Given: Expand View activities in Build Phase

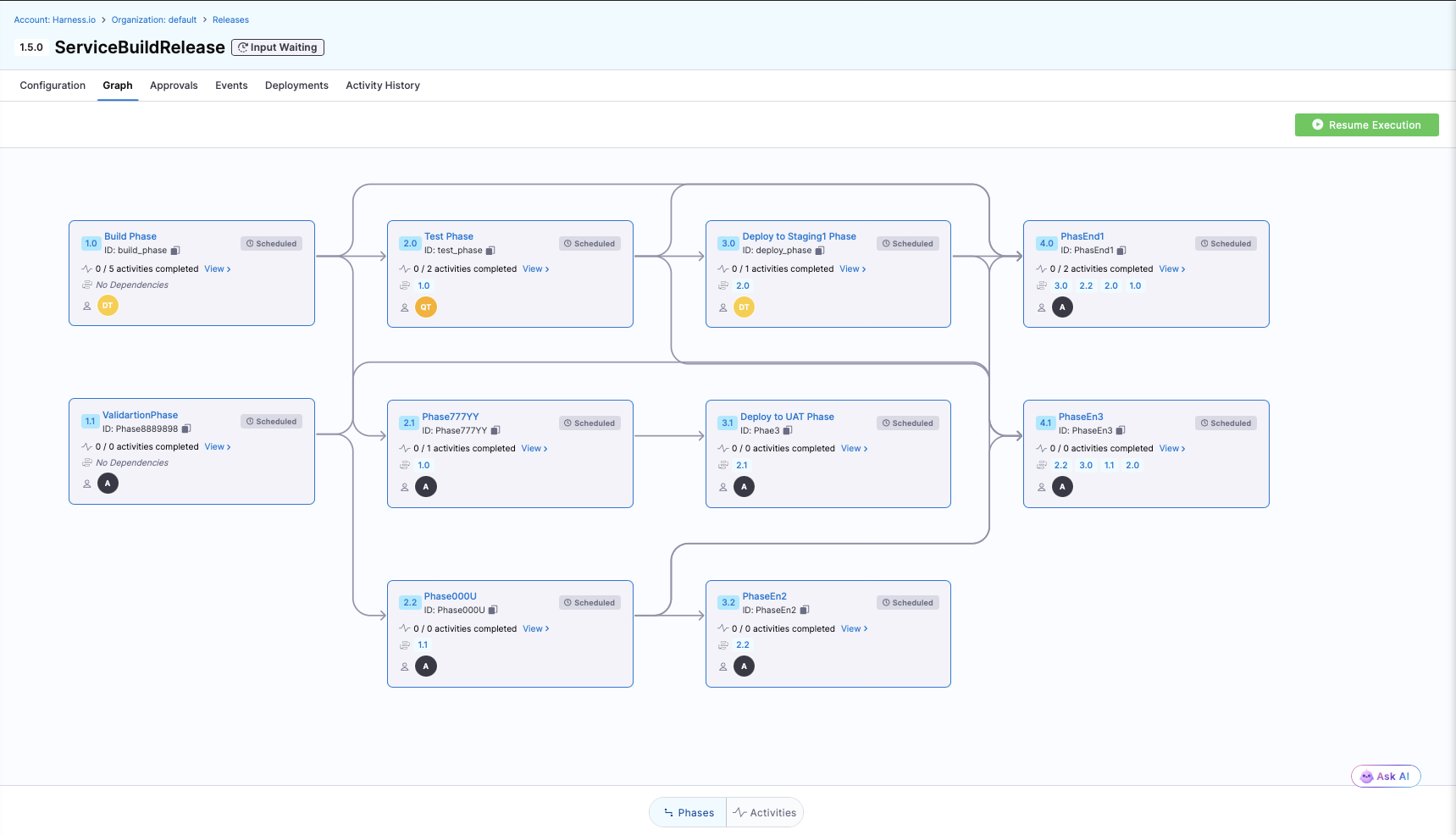Looking at the screenshot, I should [217, 269].
